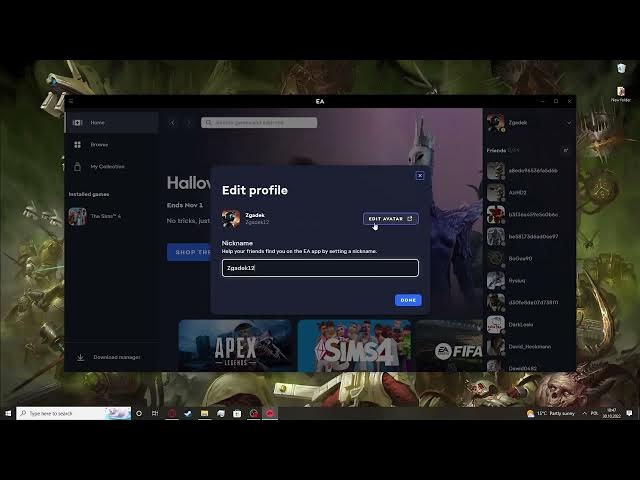Open Browse in the sidebar
Viewport: 640px width, 480px height.
99,145
